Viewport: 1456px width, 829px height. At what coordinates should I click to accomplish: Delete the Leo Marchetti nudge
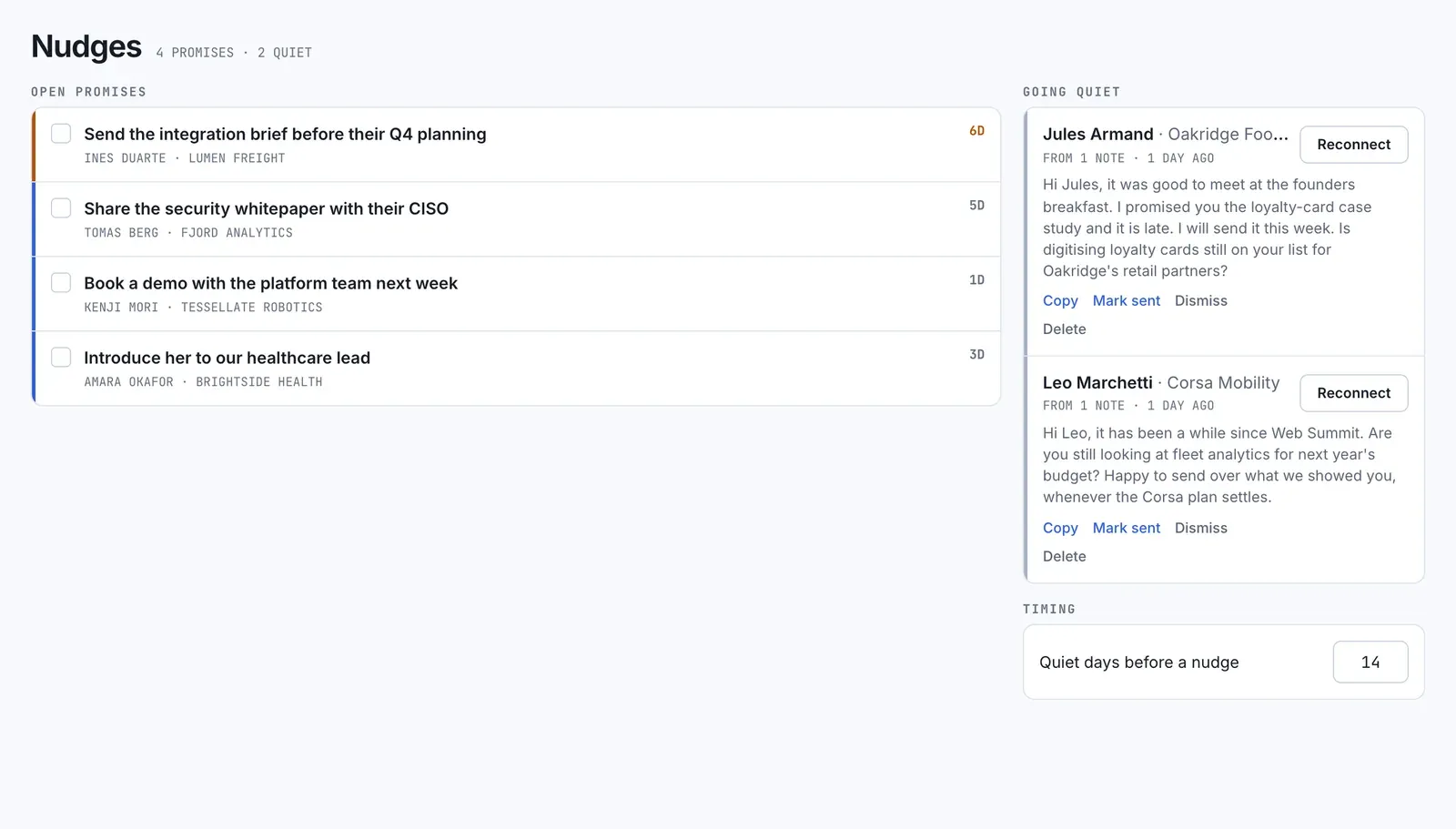point(1064,557)
